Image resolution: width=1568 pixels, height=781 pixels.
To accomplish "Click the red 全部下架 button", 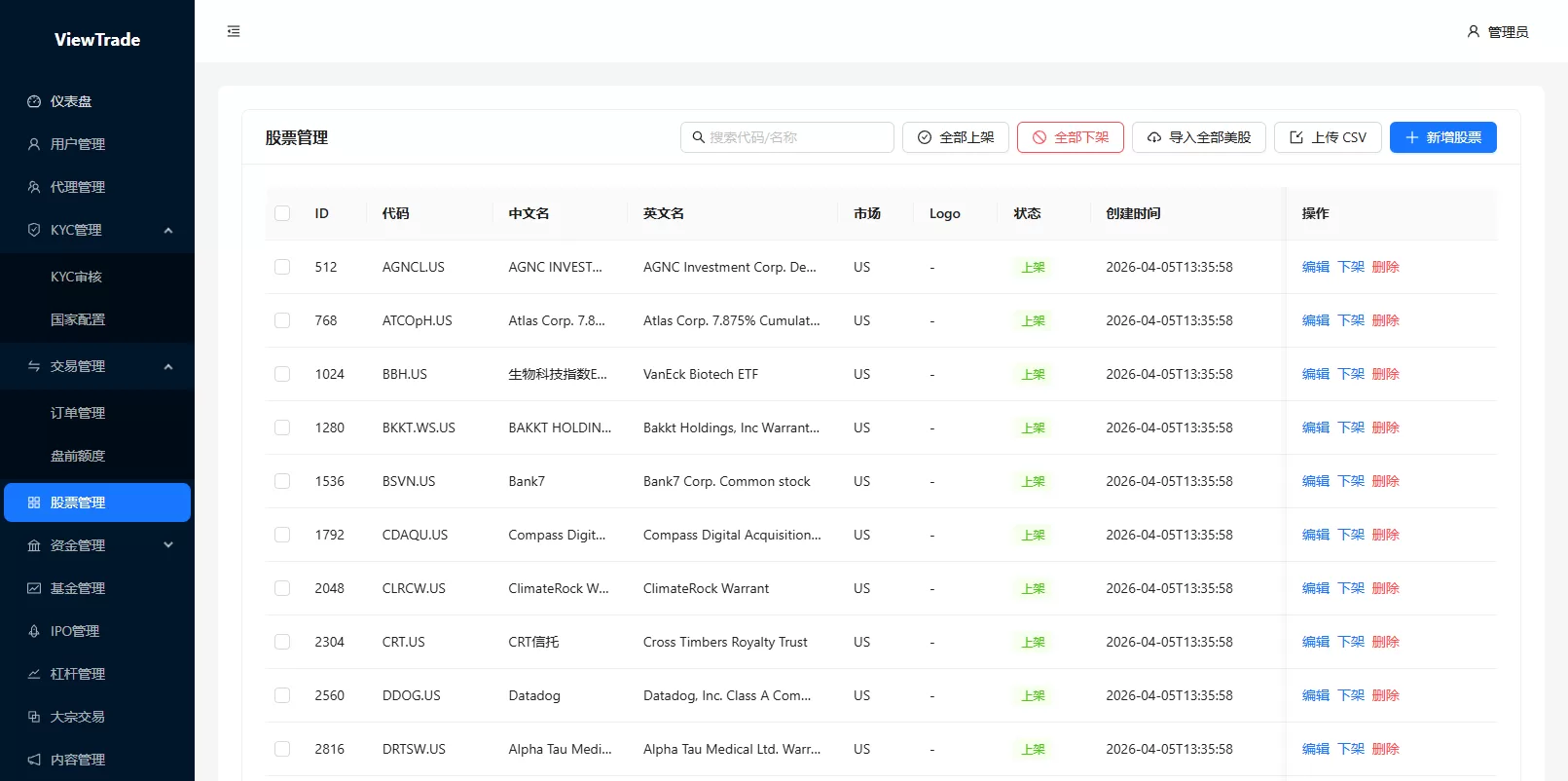I will [x=1071, y=137].
